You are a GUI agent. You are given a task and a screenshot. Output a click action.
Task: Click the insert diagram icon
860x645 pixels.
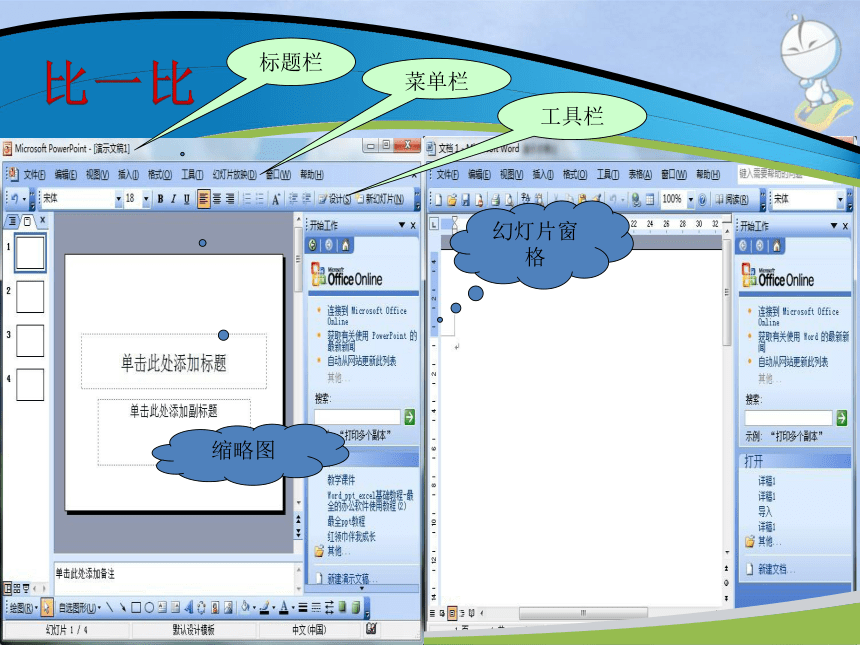(201, 607)
